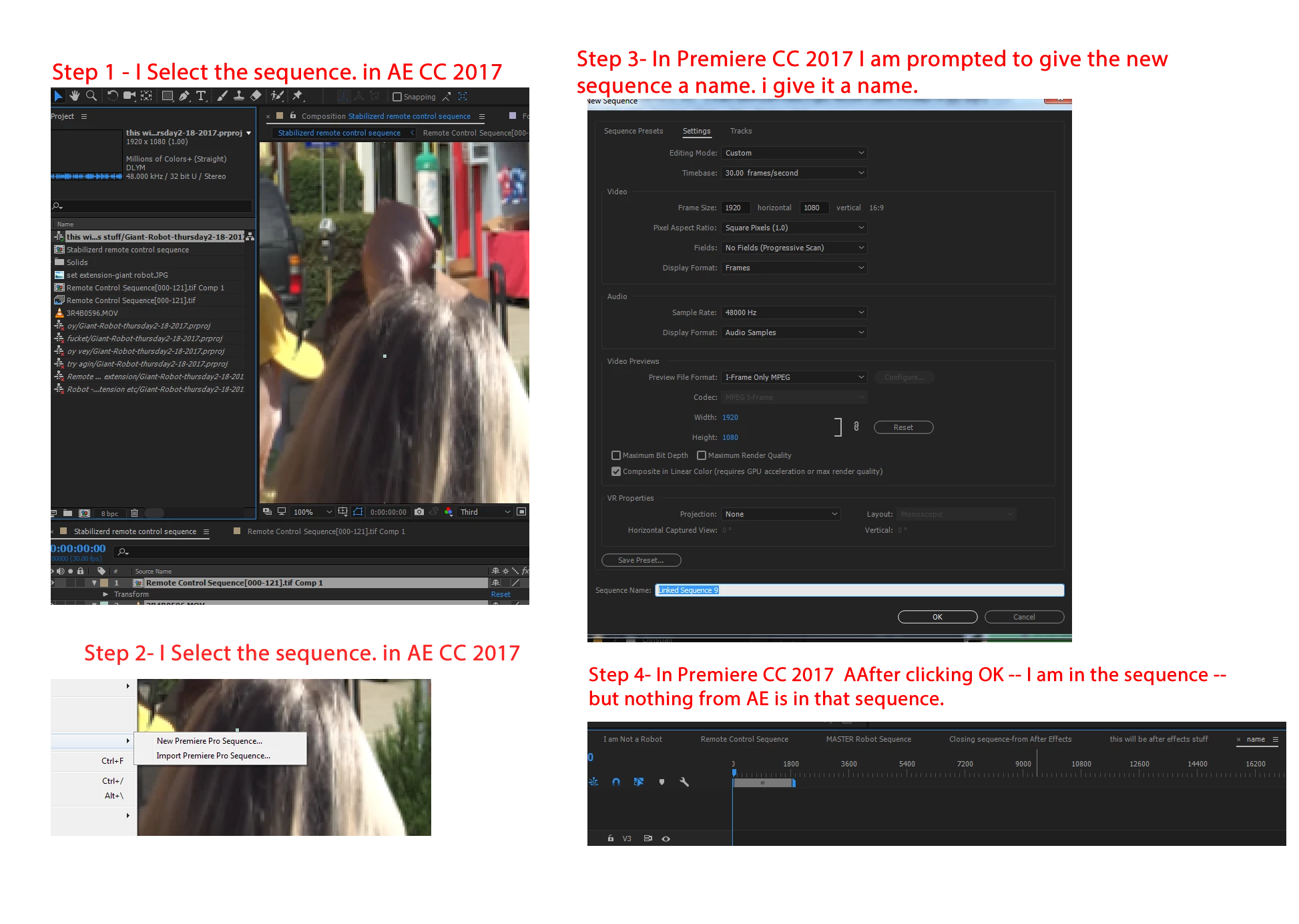The width and height of the screenshot is (1299, 924).
Task: Uncheck Composite in Linear Color
Action: point(616,471)
